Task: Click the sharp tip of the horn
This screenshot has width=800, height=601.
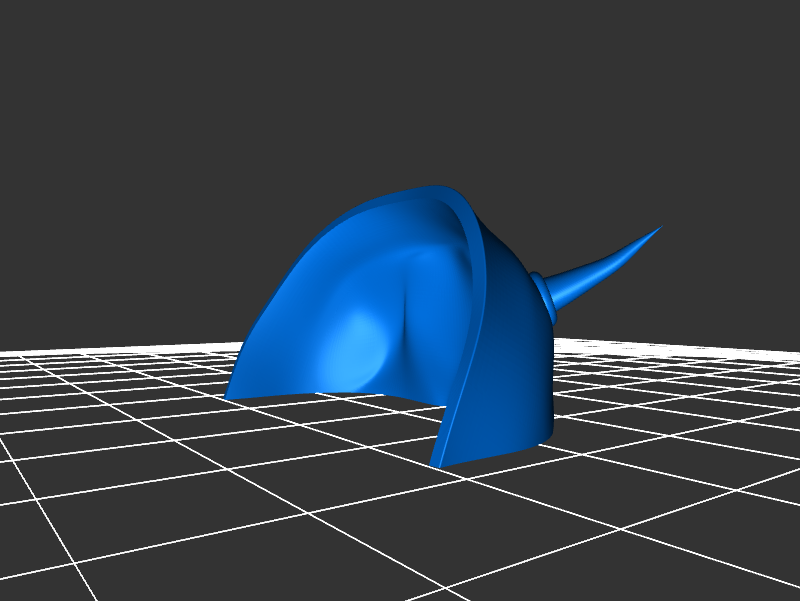Action: (660, 227)
